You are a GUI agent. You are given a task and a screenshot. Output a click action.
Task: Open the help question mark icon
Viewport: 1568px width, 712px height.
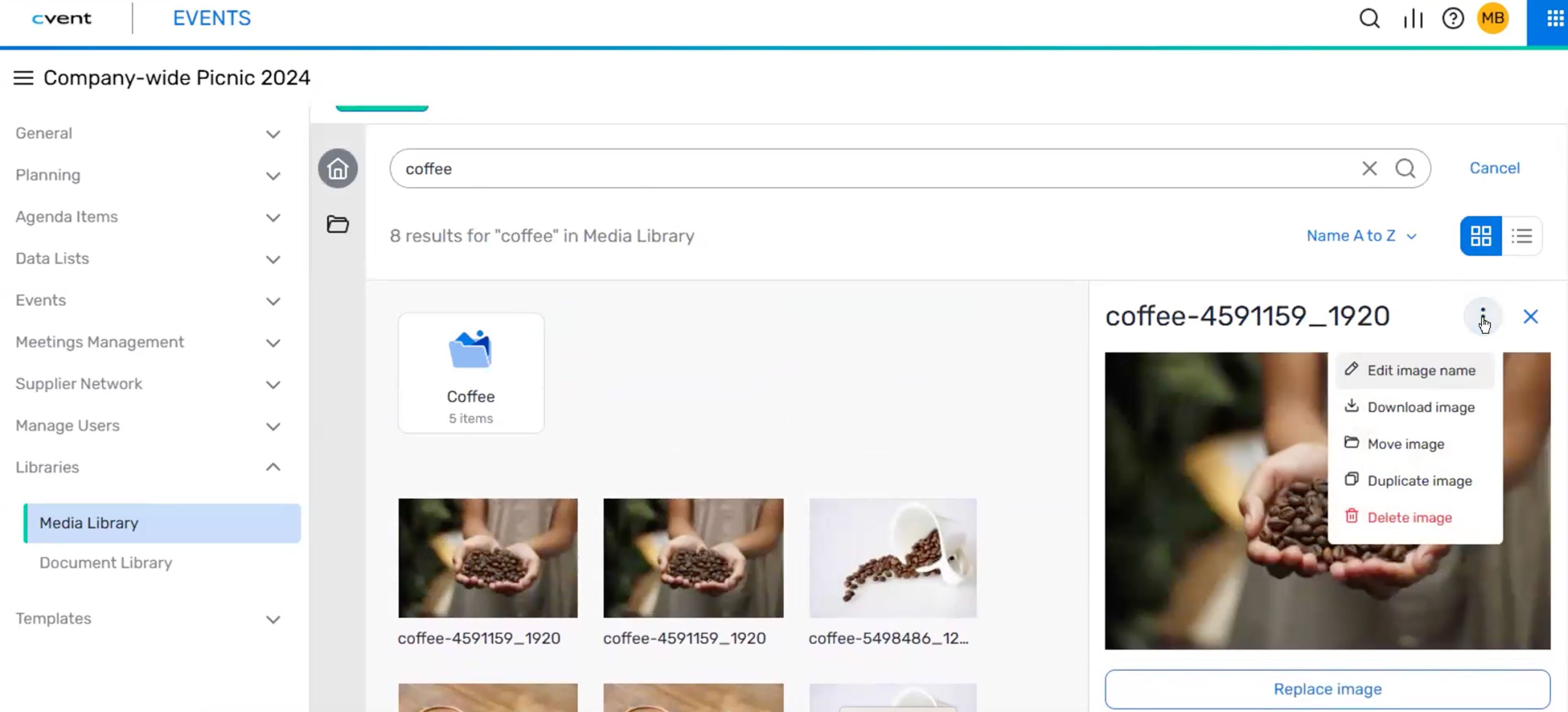tap(1452, 19)
